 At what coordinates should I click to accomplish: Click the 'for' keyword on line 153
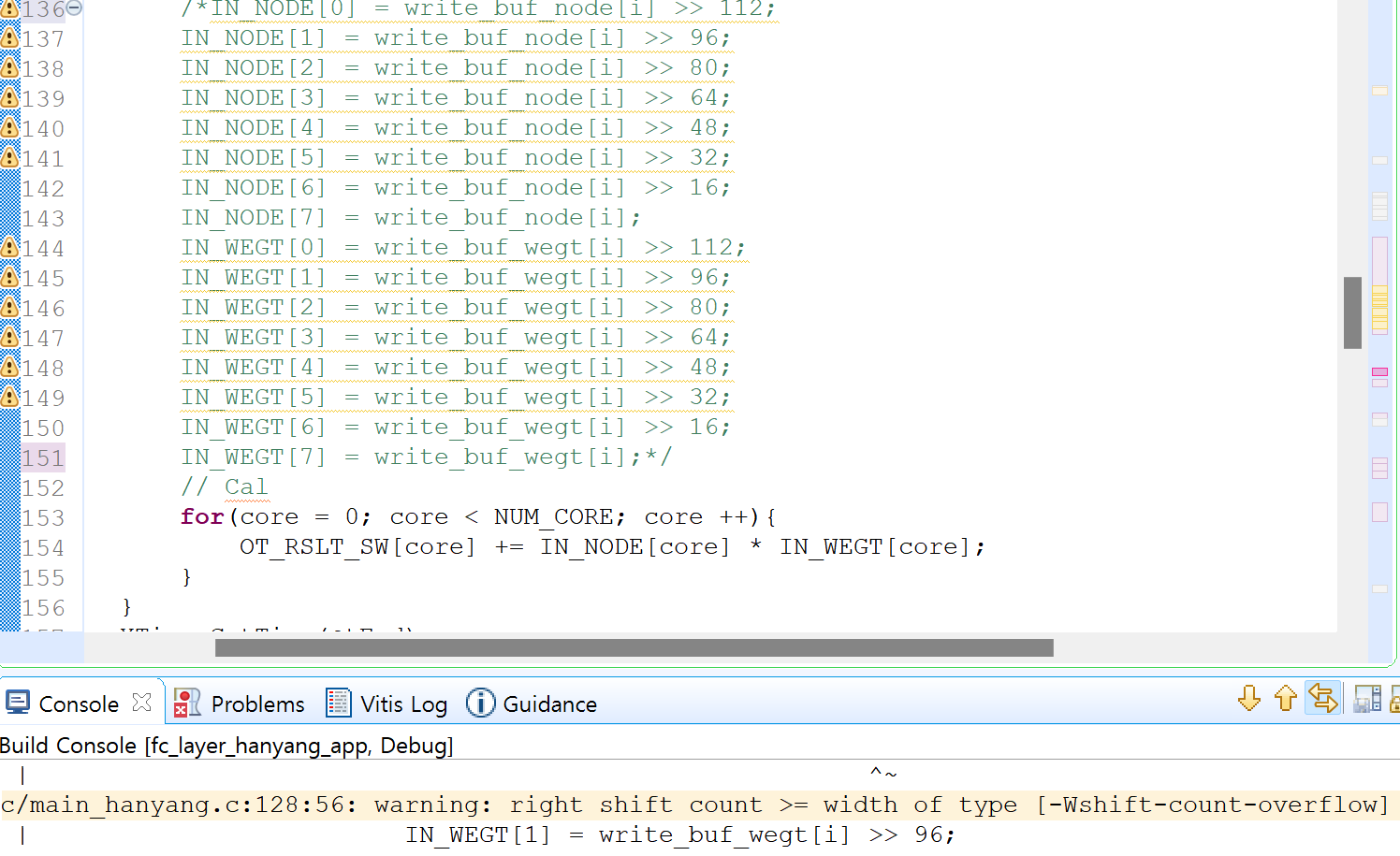[x=202, y=516]
